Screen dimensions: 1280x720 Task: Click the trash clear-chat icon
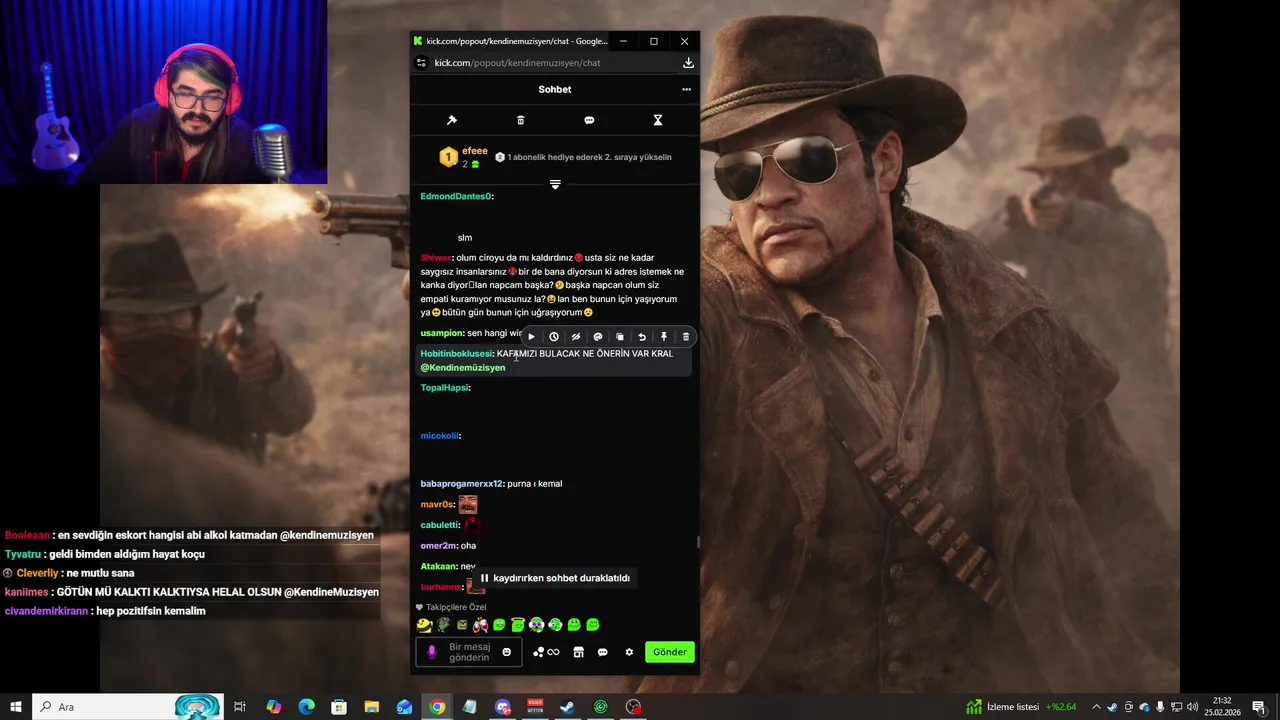pos(520,120)
